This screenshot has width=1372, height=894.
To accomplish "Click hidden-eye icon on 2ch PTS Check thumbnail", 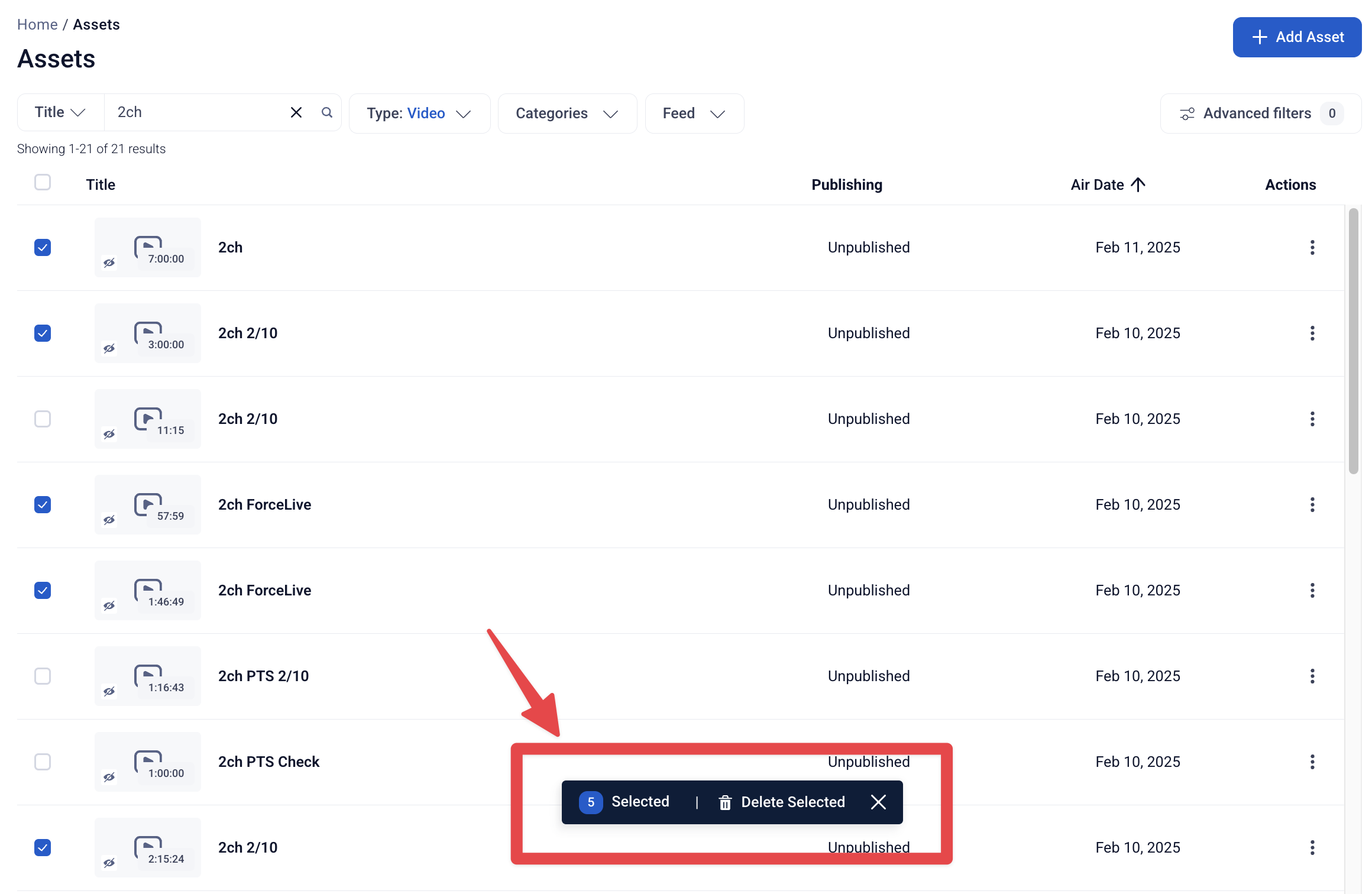I will pyautogui.click(x=109, y=777).
